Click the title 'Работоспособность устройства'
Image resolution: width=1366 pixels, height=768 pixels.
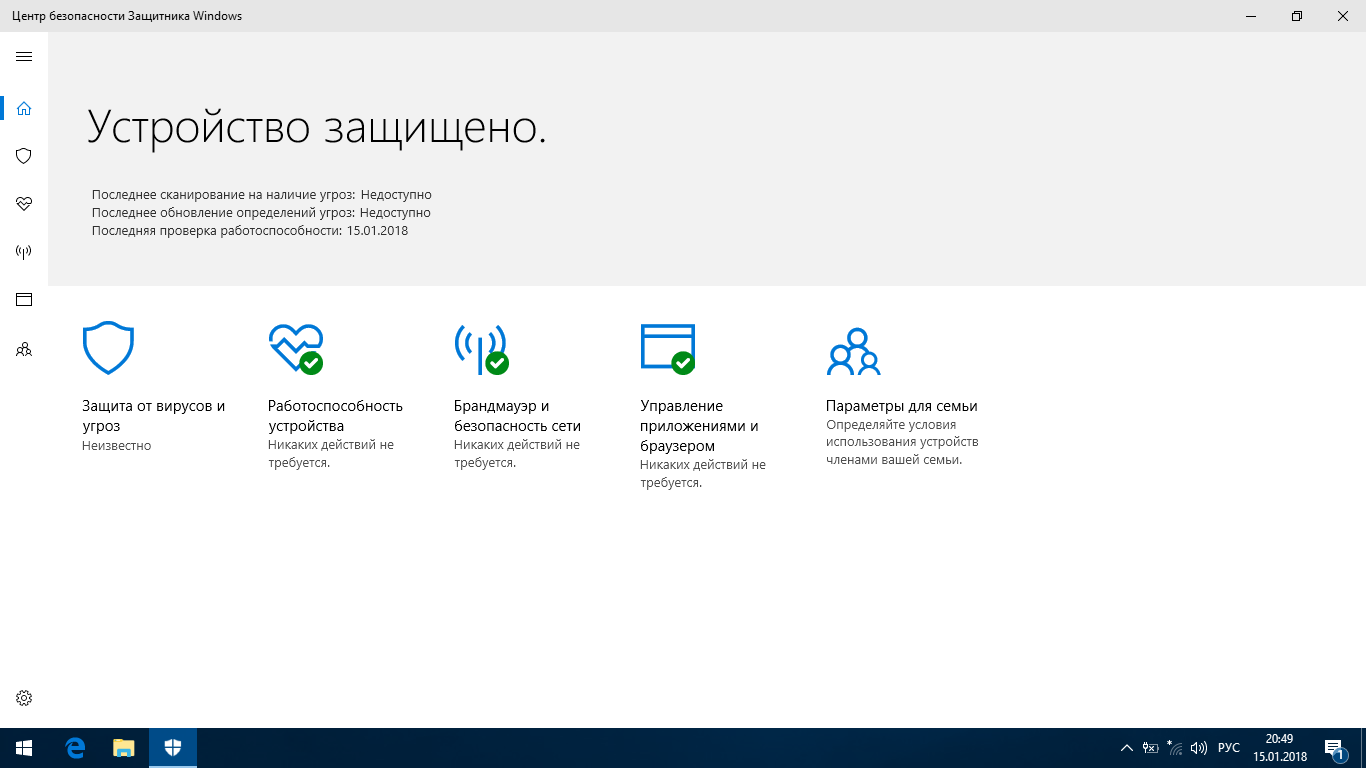(335, 416)
